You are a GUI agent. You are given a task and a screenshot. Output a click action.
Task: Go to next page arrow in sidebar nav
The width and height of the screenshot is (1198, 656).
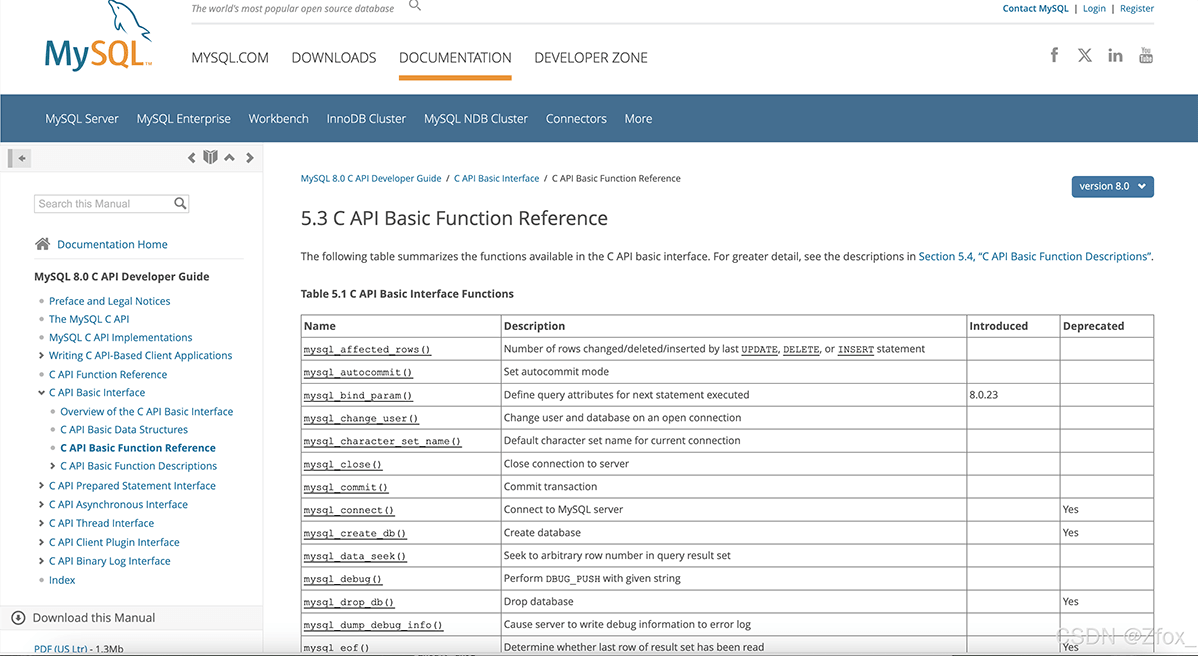click(x=250, y=158)
